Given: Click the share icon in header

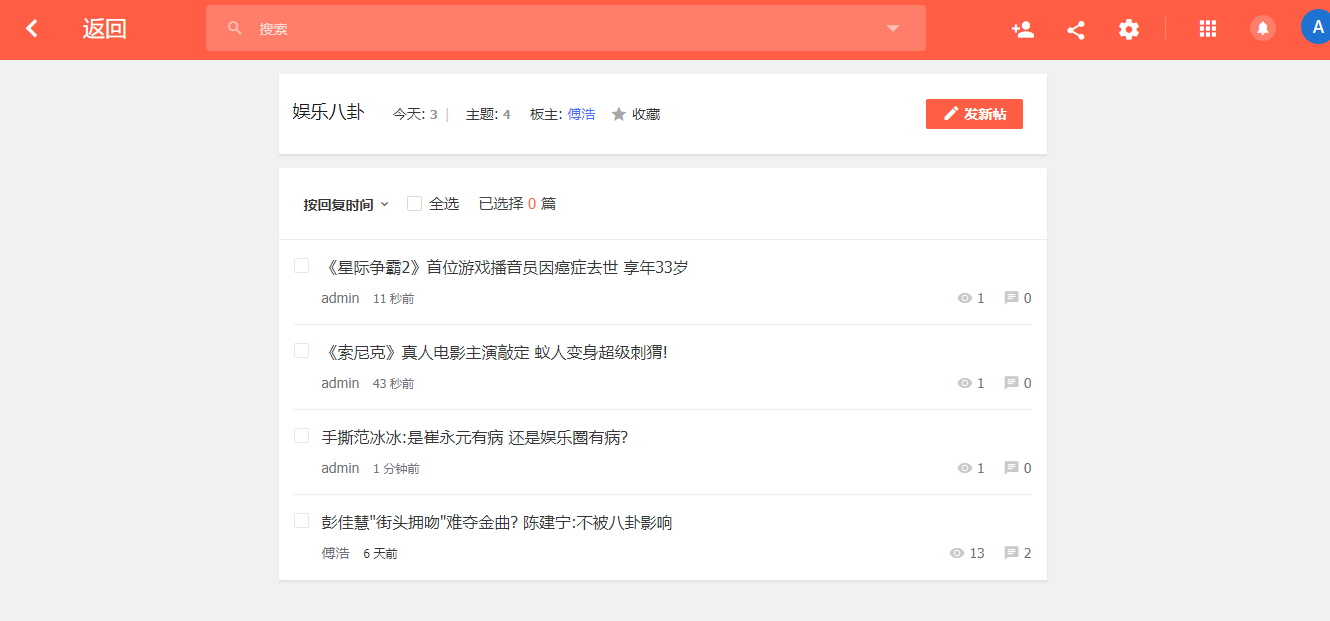Looking at the screenshot, I should [x=1076, y=29].
